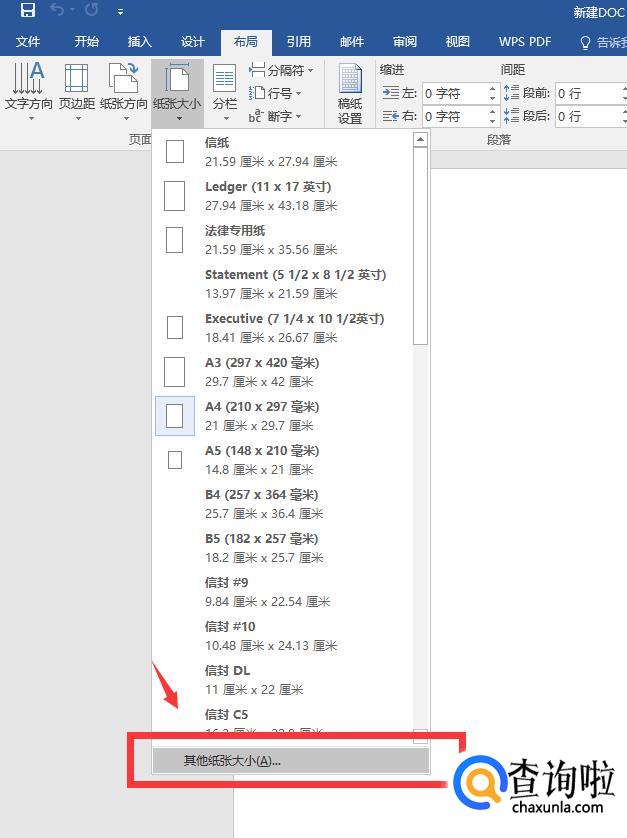The height and width of the screenshot is (838, 627).
Task: Click the 稿纸设置 manuscript paper icon
Action: click(x=350, y=94)
